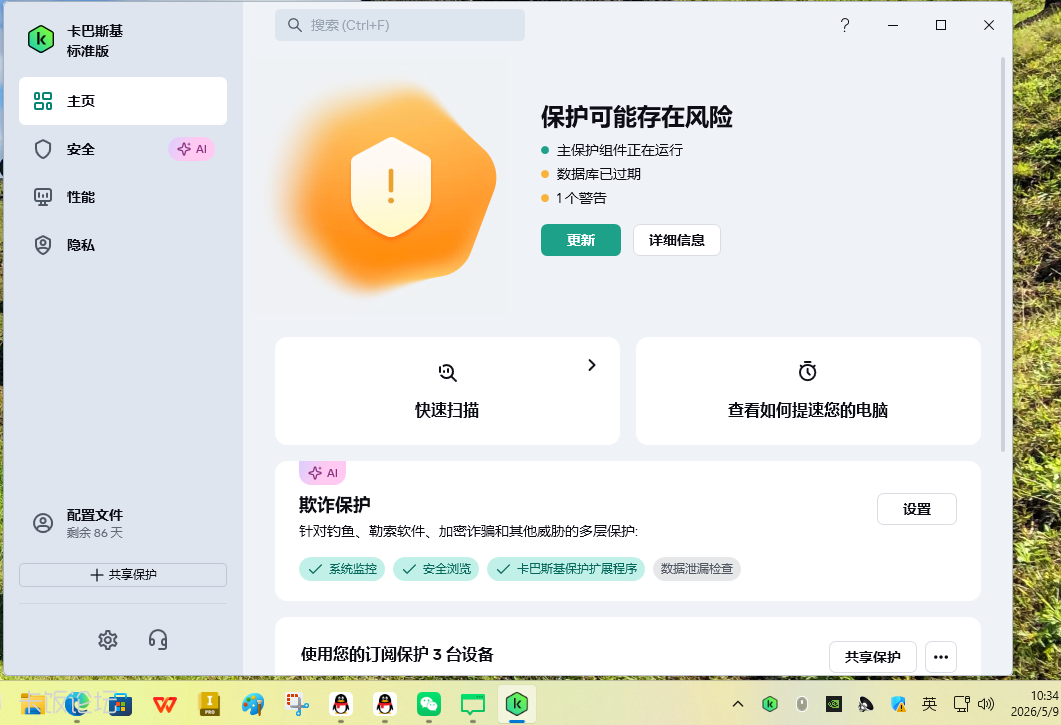
Task: Click the orange warning shield icon
Action: 390,188
